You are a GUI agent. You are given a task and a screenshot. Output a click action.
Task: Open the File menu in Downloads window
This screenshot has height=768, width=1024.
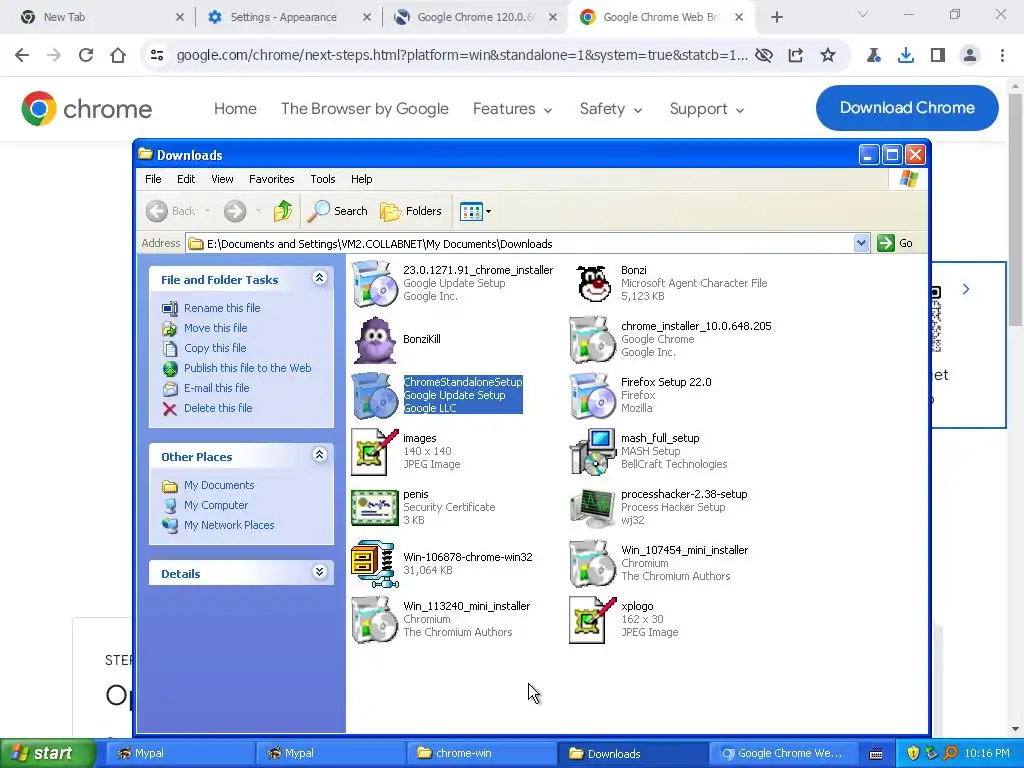tap(153, 179)
